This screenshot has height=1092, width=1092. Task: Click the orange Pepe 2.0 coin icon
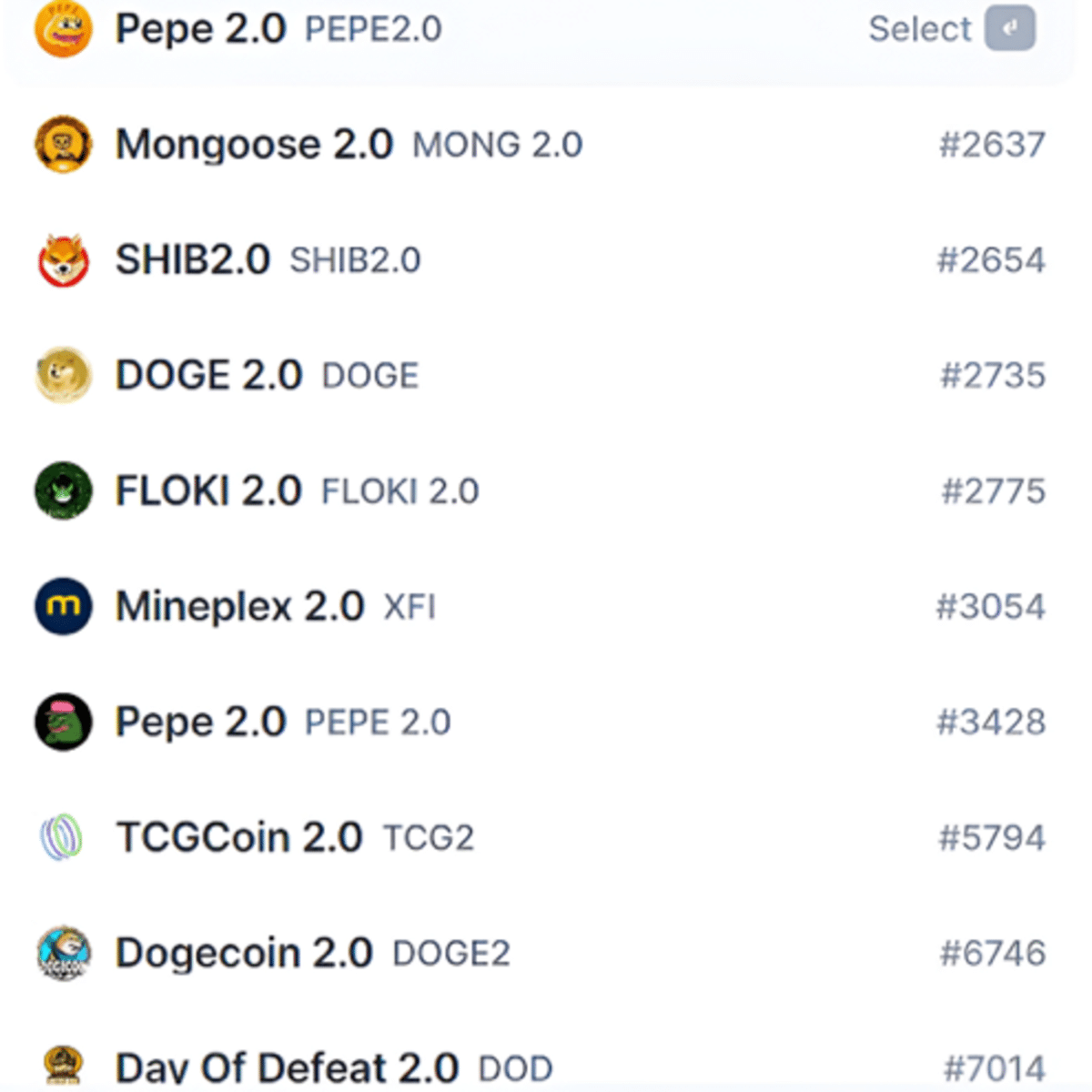coord(63,28)
